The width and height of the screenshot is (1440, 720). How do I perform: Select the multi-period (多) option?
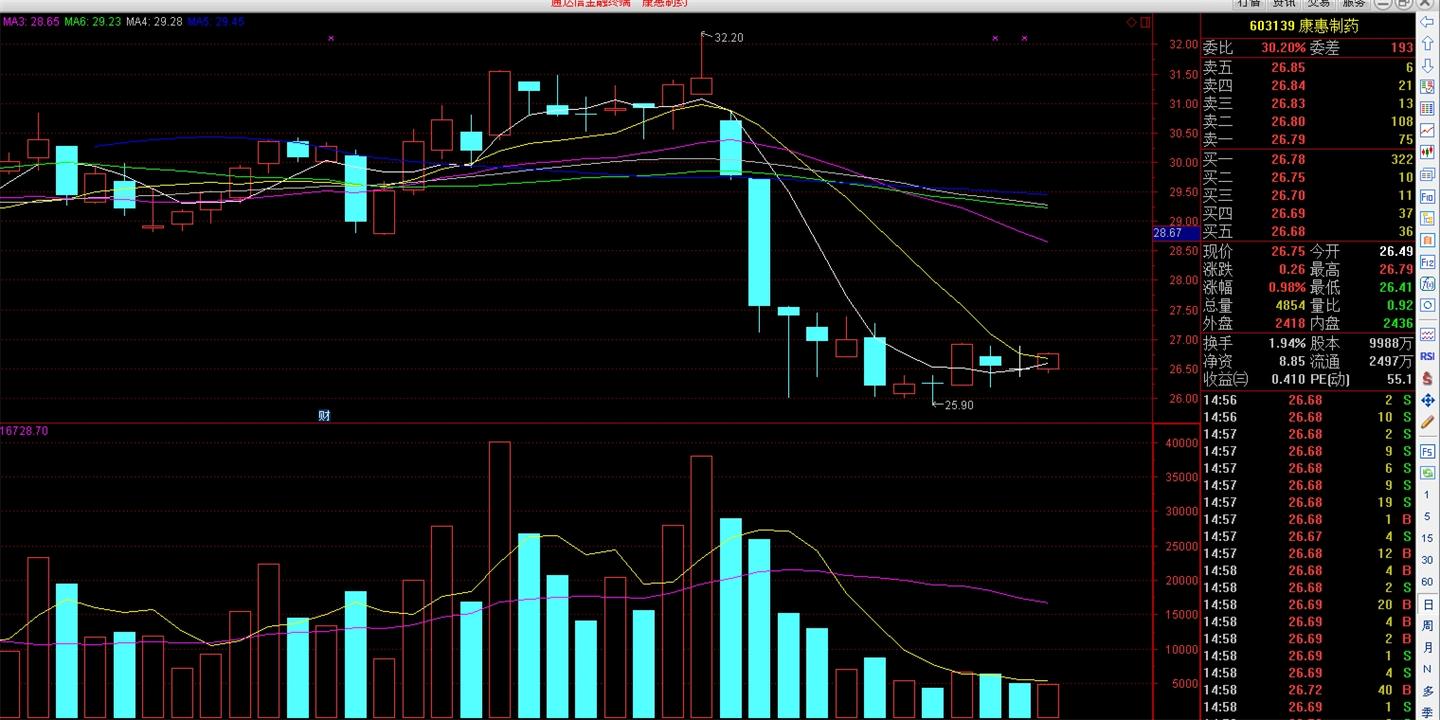point(1428,691)
